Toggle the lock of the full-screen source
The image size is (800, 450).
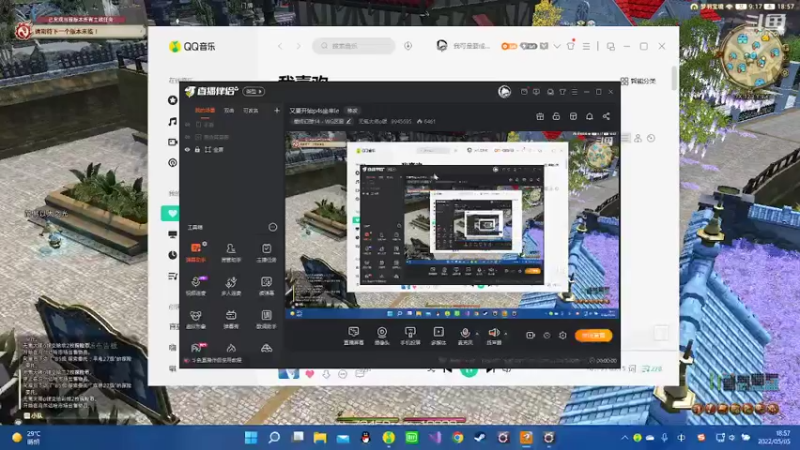[x=197, y=150]
